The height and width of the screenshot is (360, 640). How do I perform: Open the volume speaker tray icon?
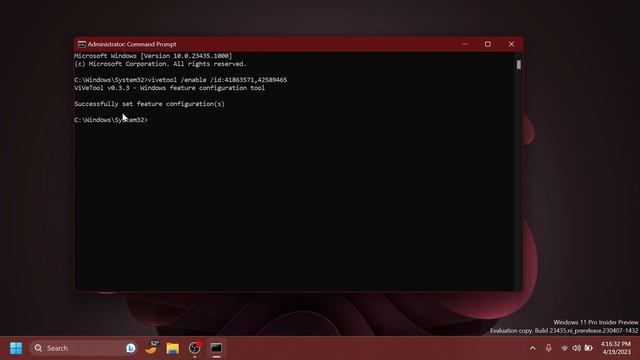pos(576,348)
